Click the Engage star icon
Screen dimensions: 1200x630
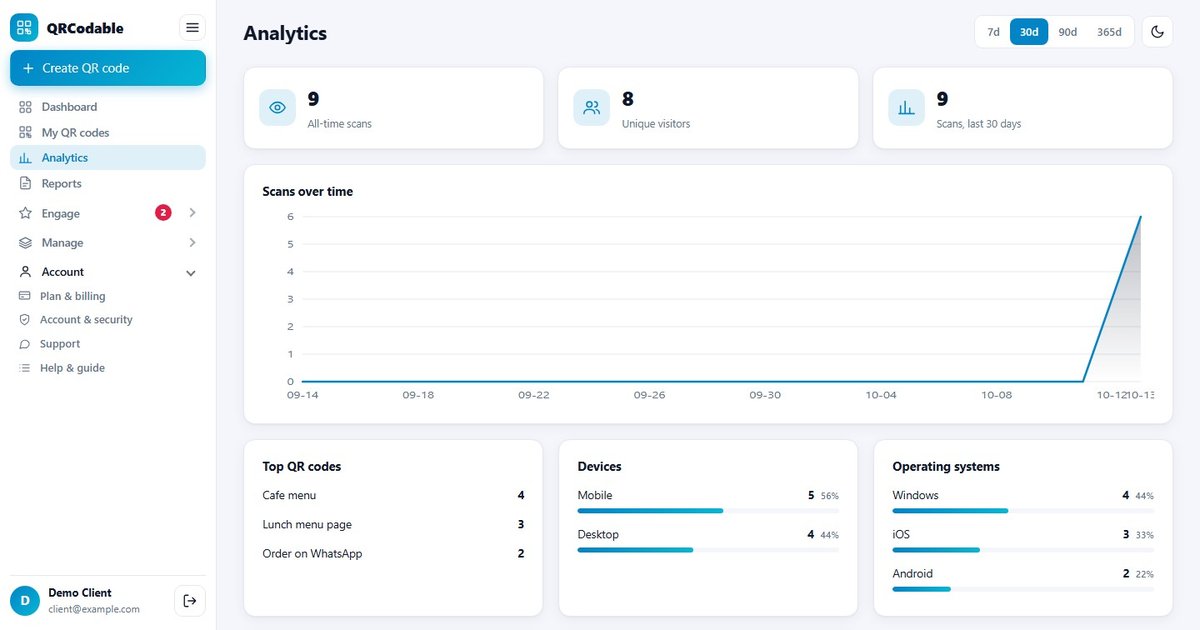pos(26,213)
